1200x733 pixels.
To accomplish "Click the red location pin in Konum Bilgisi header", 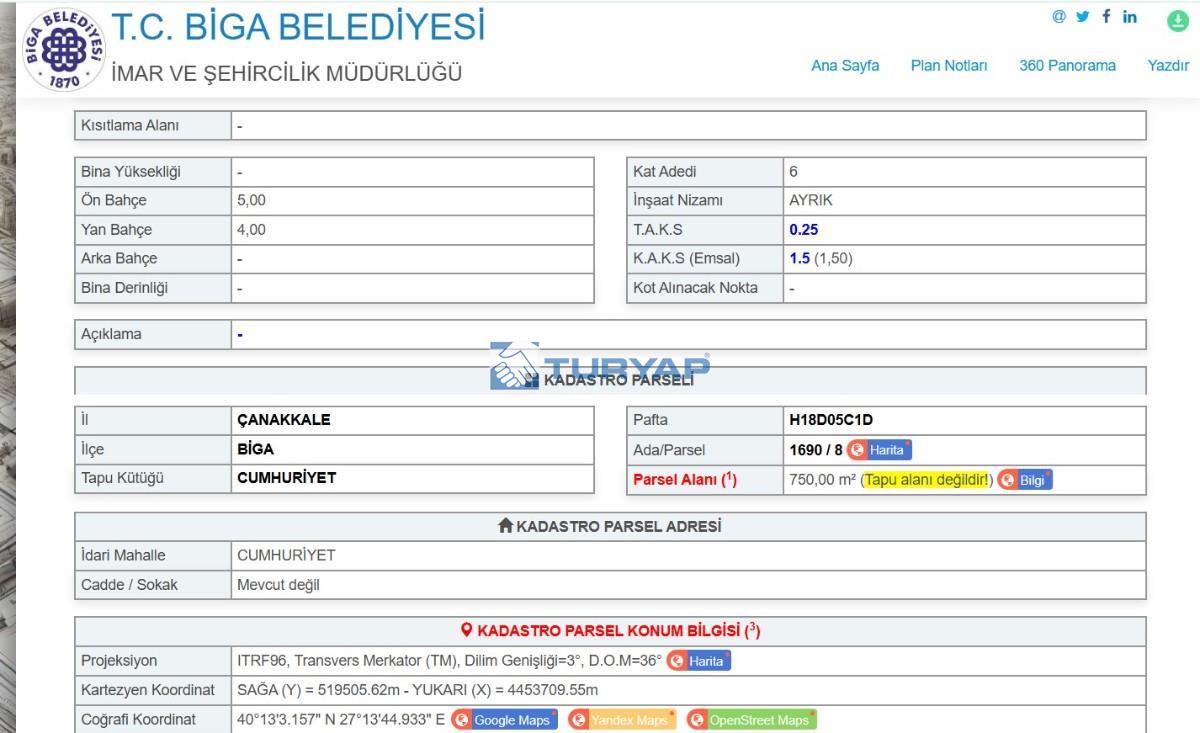I will [466, 631].
